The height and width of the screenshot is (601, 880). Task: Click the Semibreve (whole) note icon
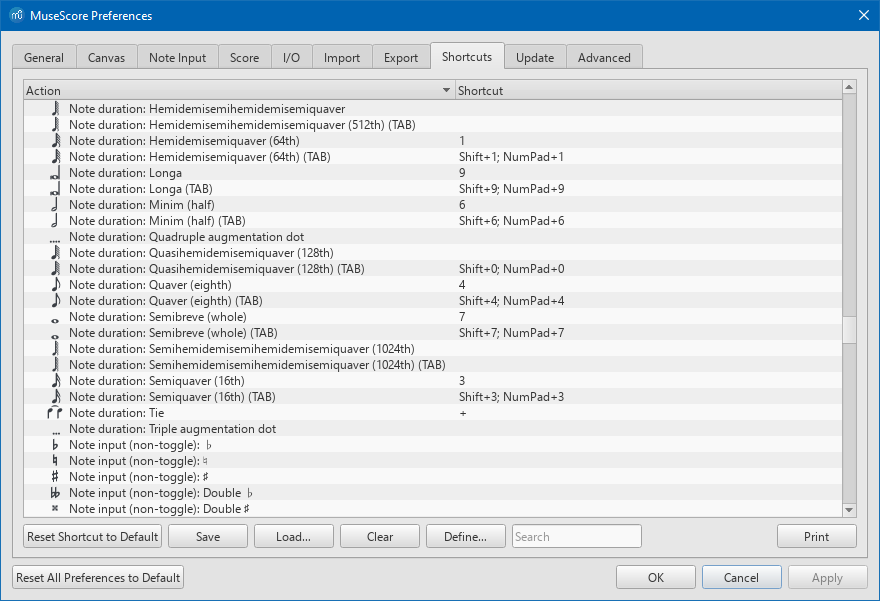tap(55, 320)
